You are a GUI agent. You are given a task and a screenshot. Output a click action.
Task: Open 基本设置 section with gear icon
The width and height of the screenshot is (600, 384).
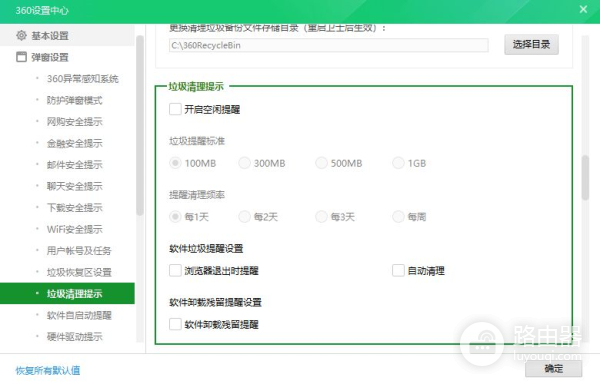pyautogui.click(x=67, y=36)
